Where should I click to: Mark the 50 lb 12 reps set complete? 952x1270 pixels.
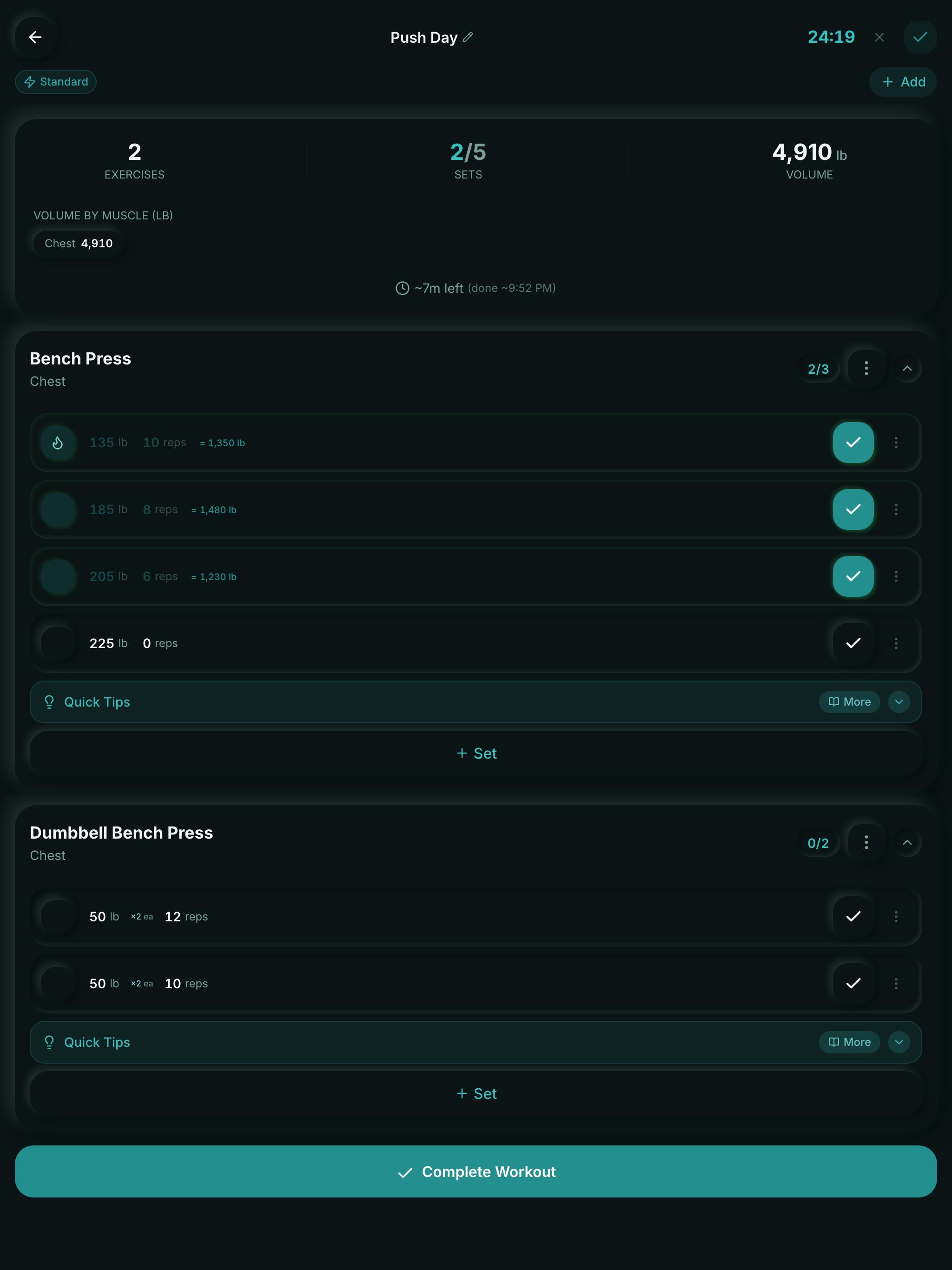click(853, 916)
